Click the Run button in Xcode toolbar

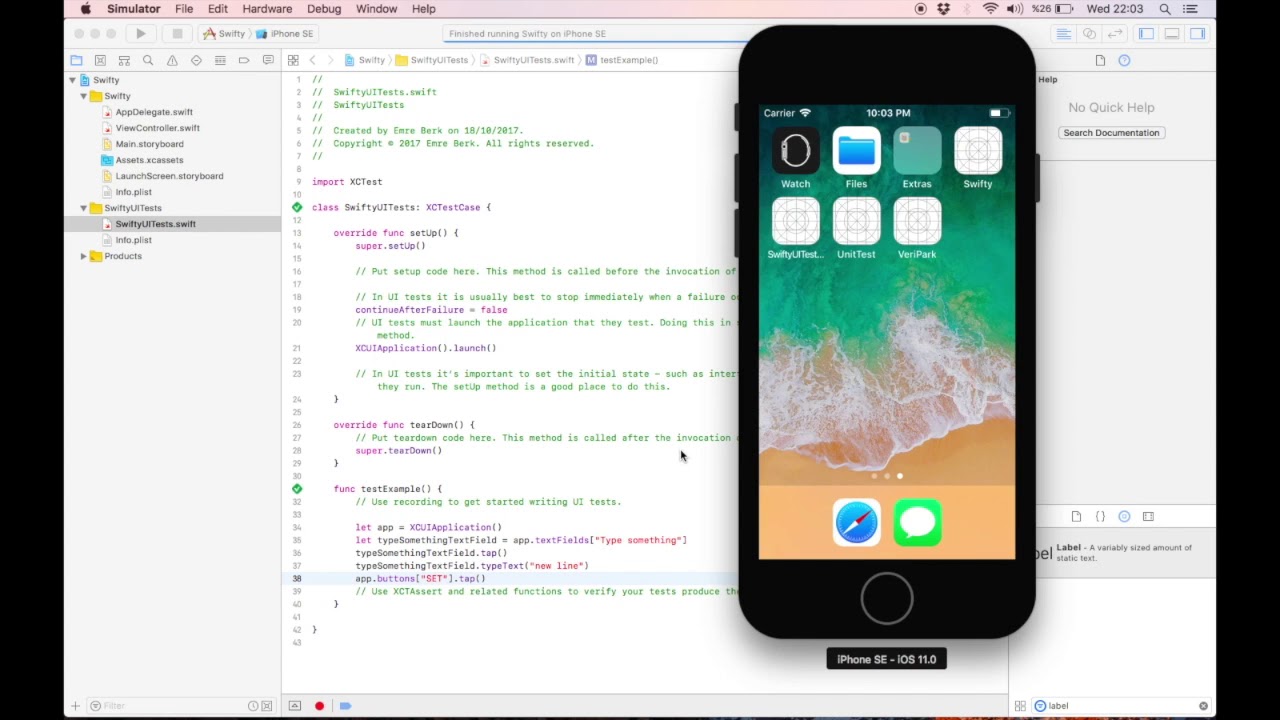click(x=141, y=33)
